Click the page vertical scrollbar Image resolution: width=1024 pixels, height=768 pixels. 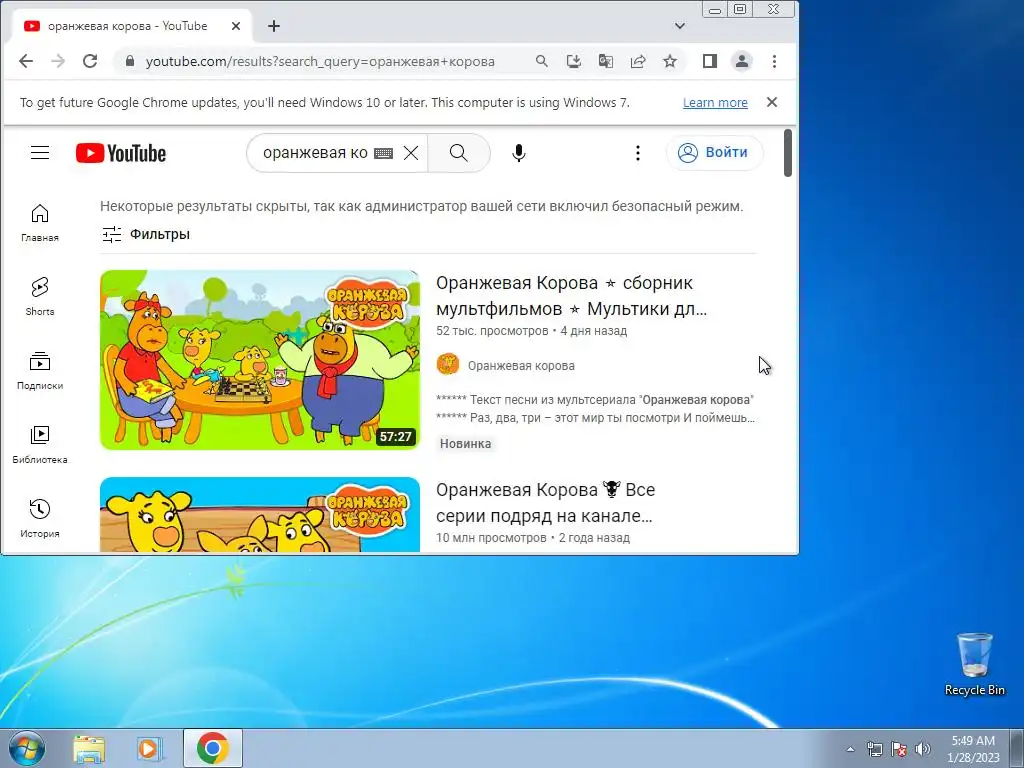click(788, 153)
